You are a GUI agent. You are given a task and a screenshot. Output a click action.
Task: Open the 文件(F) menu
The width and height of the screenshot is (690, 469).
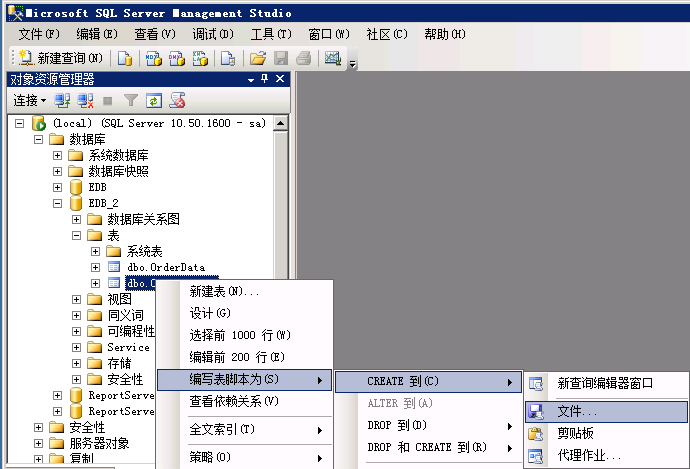39,34
